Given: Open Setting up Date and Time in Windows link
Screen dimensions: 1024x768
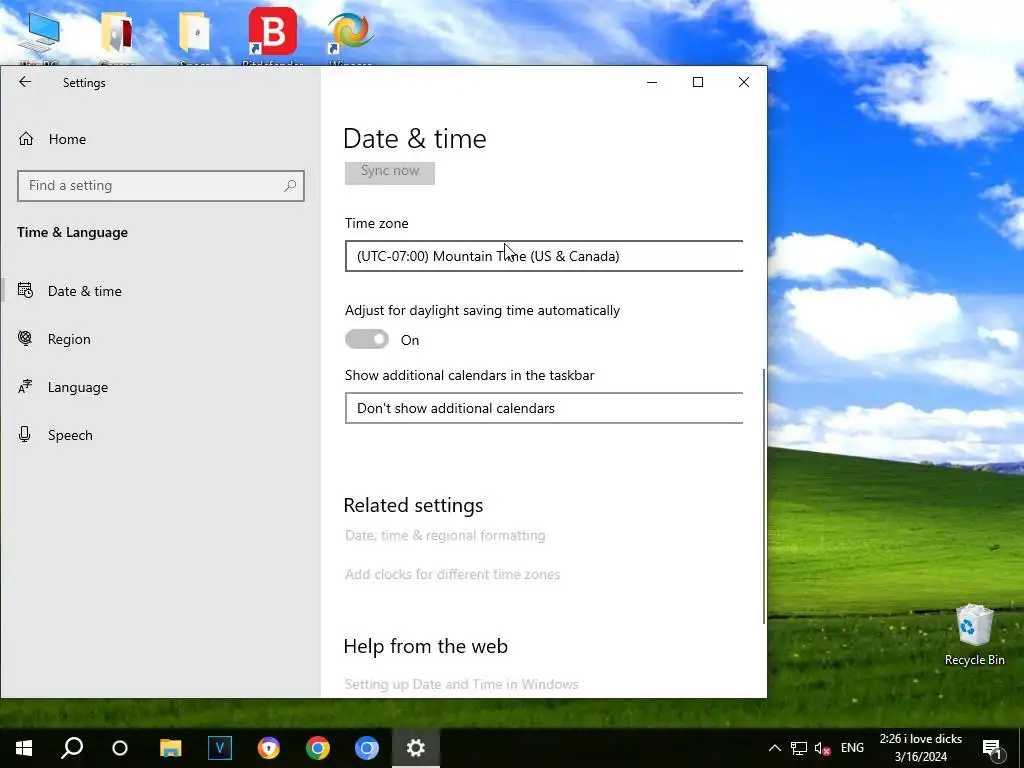Looking at the screenshot, I should [462, 684].
